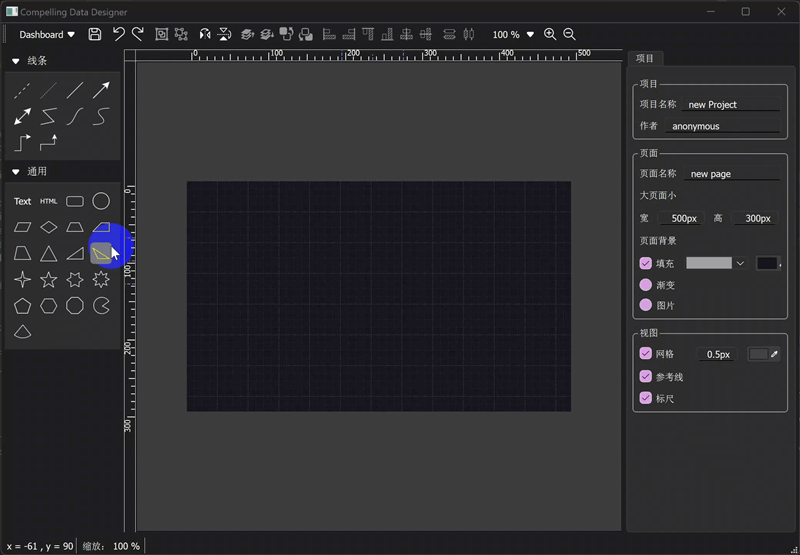Align selected items to the top

tap(368, 34)
